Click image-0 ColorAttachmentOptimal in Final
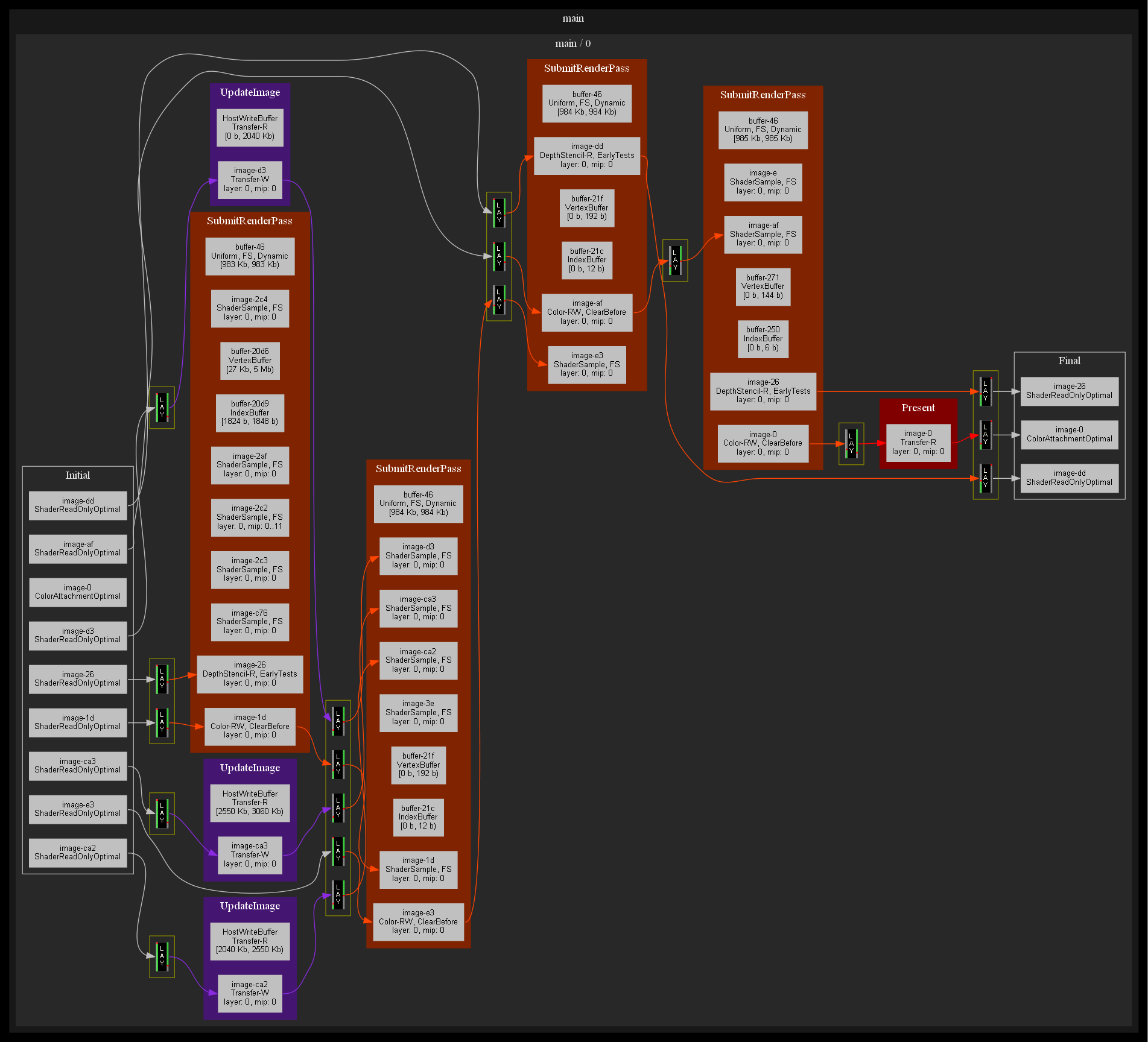Viewport: 1148px width, 1042px height. pos(1069,435)
